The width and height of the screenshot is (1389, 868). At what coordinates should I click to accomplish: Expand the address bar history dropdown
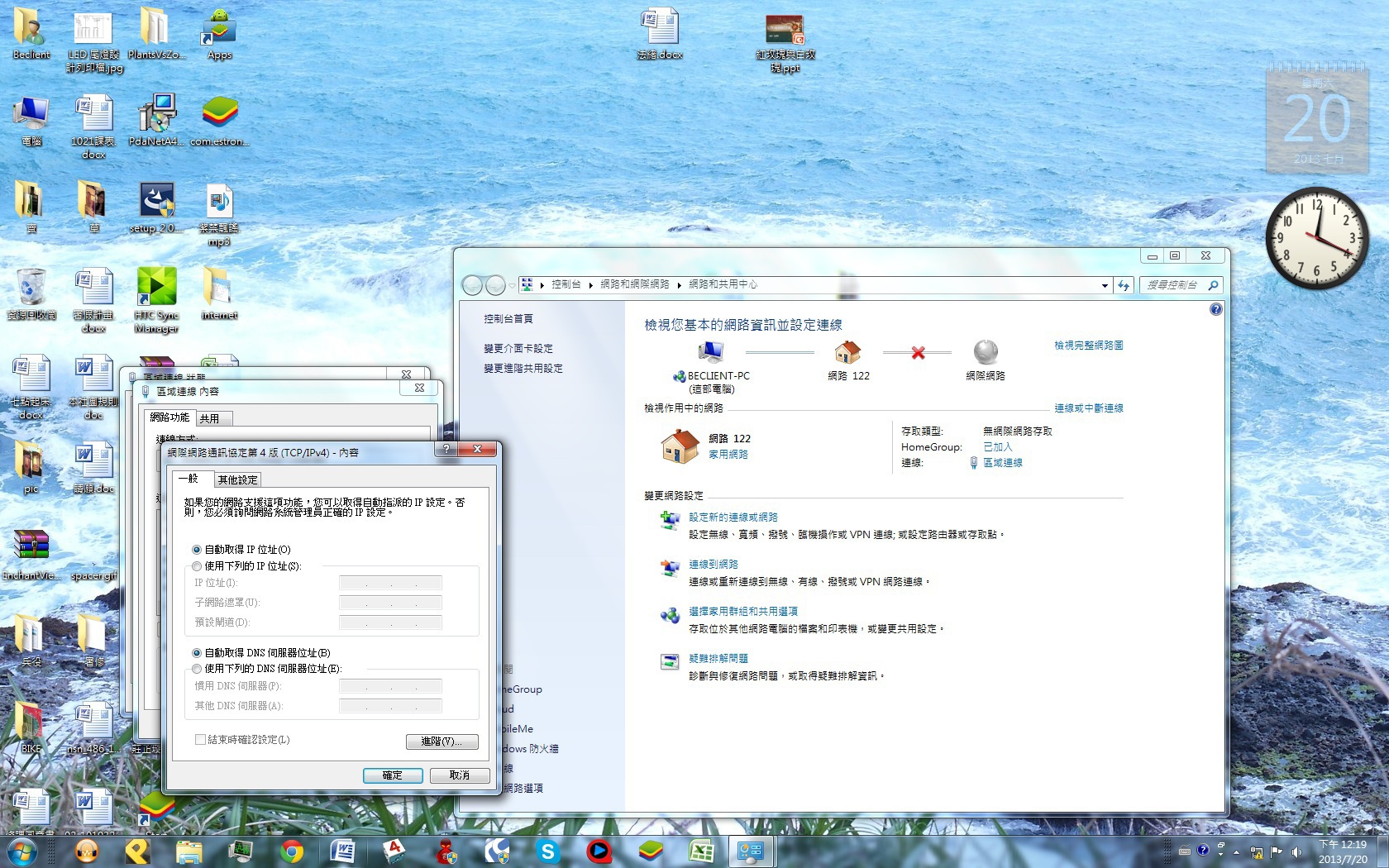pyautogui.click(x=1105, y=285)
